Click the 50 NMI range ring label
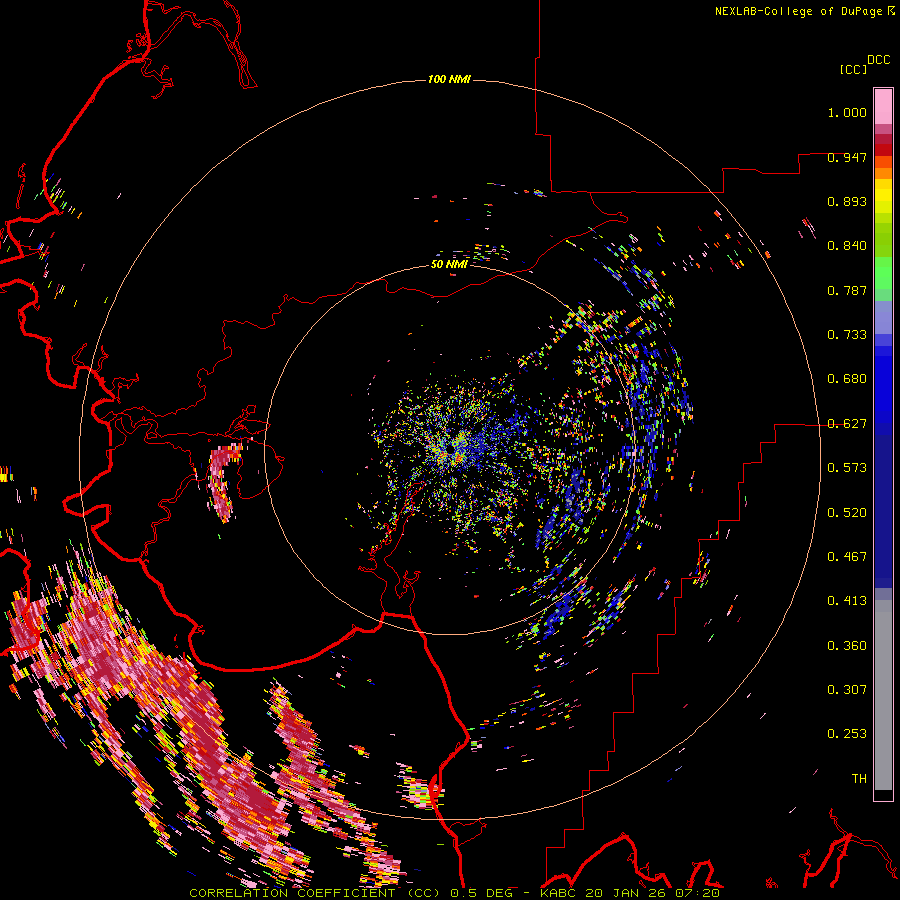The width and height of the screenshot is (900, 900). pos(449,264)
